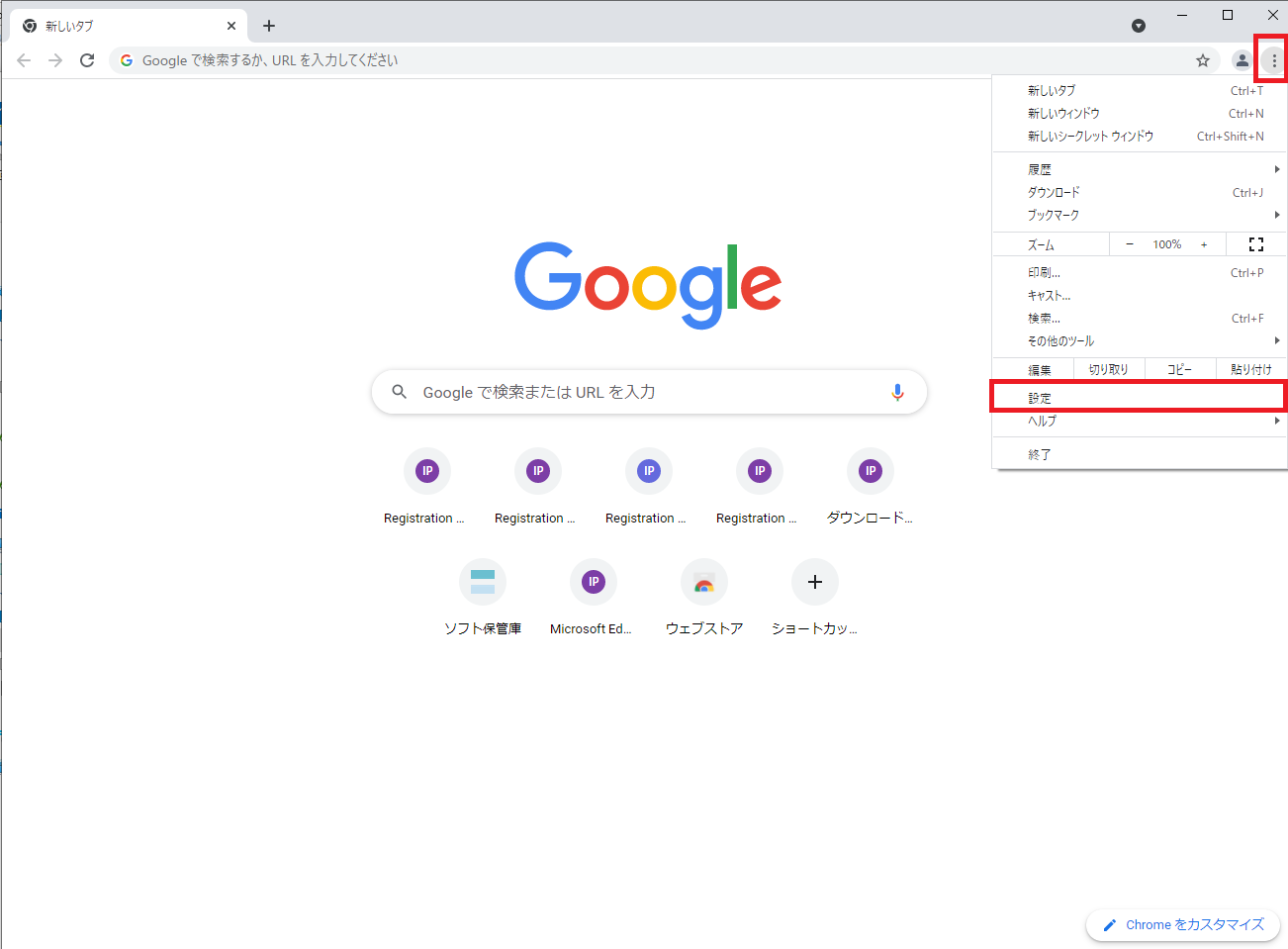The height and width of the screenshot is (949, 1288).
Task: Click 貼り付け in the edit row
Action: pos(1251,369)
